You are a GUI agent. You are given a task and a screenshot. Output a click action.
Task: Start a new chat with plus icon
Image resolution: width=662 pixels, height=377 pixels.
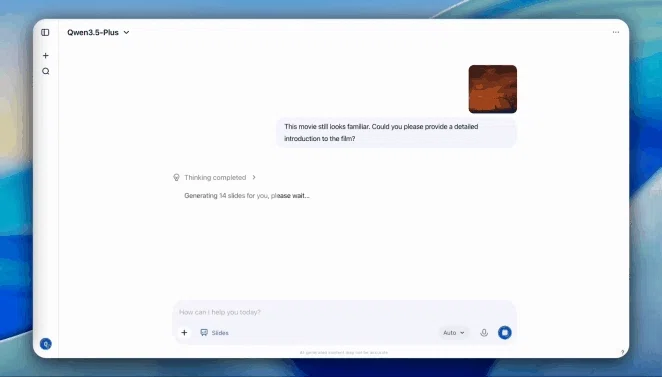tap(46, 56)
